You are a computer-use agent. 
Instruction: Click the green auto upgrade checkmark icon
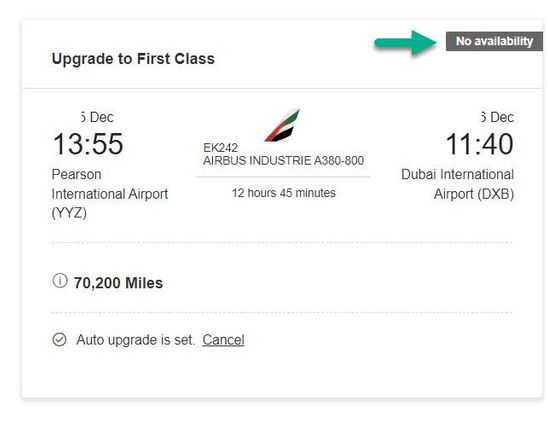pyautogui.click(x=59, y=339)
